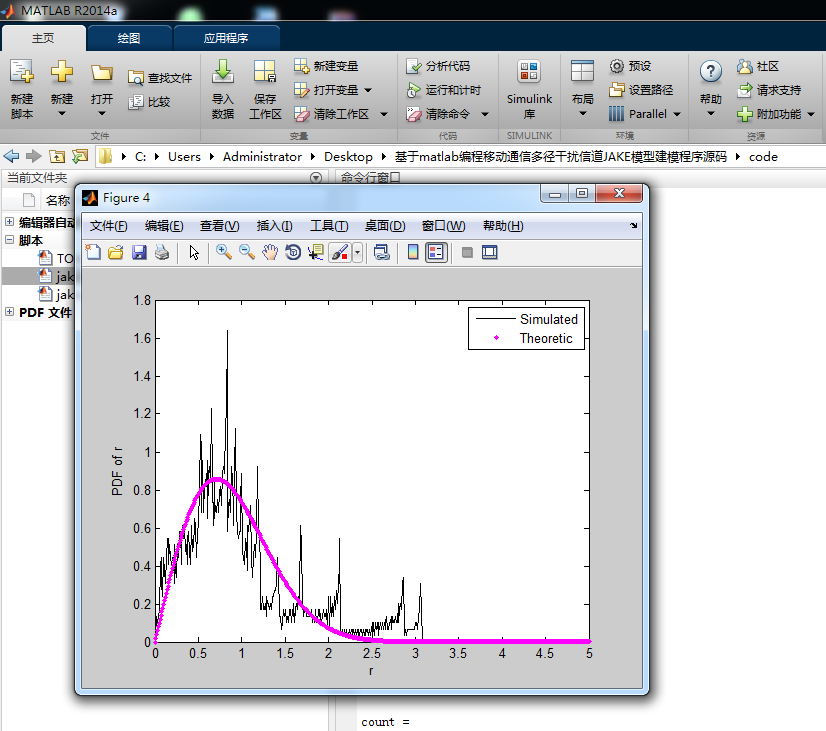Open the 编辑(E) menu in Figure 4
This screenshot has height=731, width=826.
click(164, 226)
